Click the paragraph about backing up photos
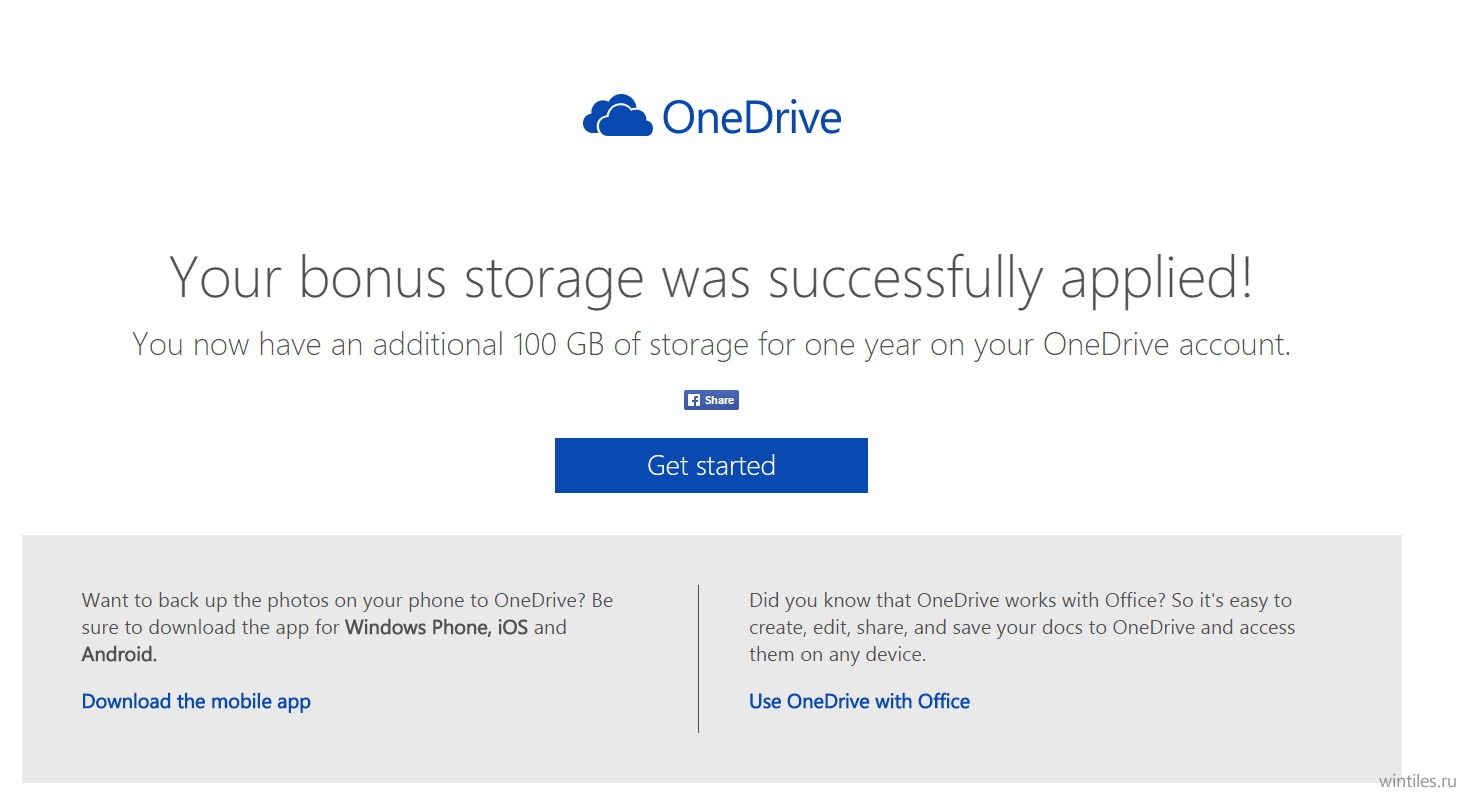Screen dimensions: 1474x804 (347, 628)
